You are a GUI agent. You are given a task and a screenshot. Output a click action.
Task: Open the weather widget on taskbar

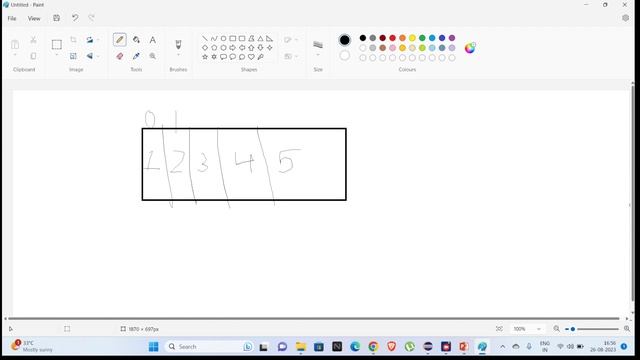(x=32, y=346)
